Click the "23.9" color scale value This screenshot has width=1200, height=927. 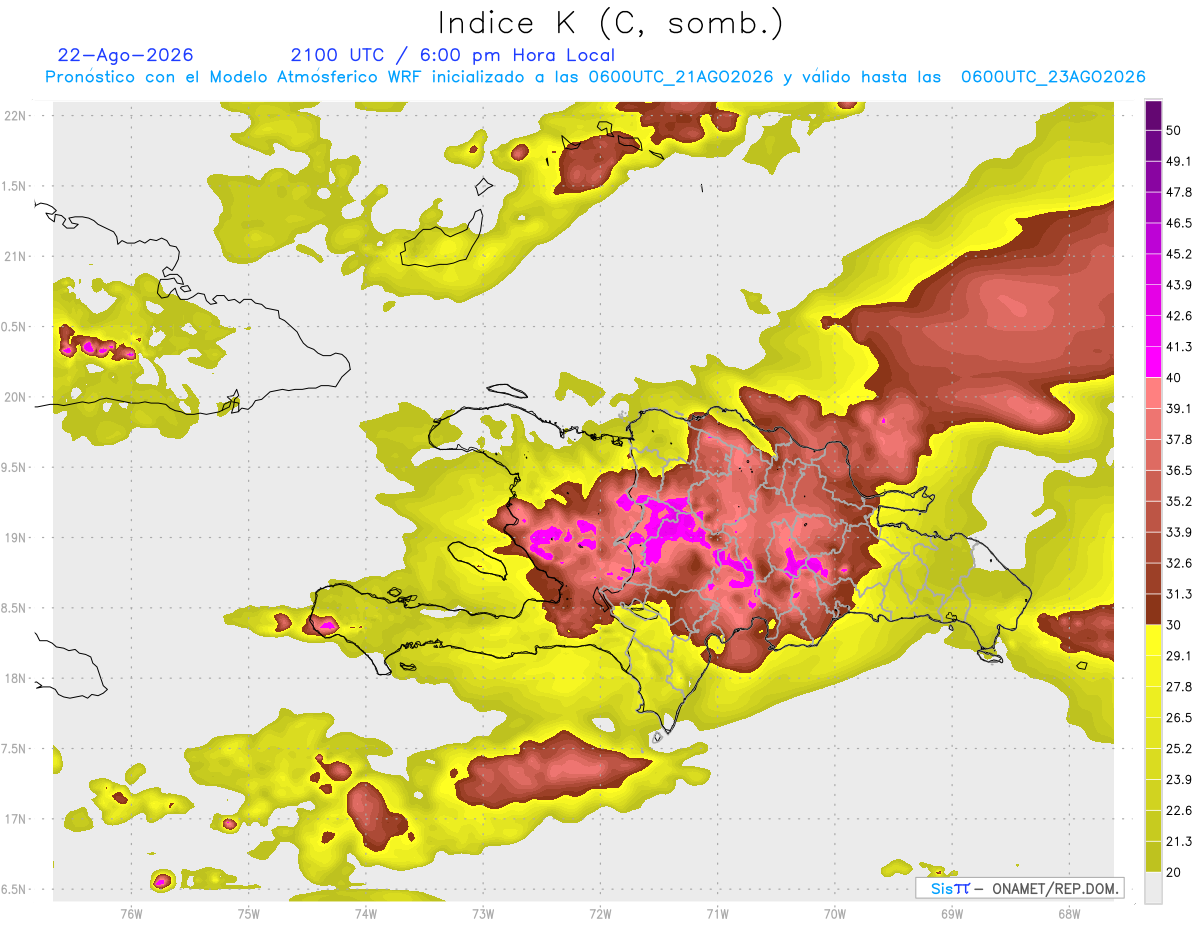[1179, 779]
